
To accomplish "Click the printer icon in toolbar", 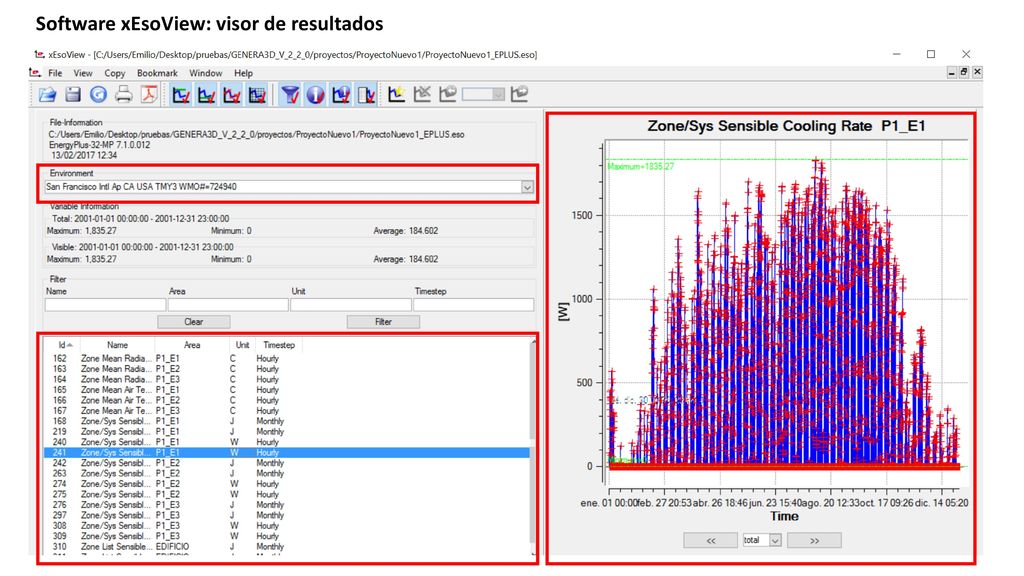I will tap(123, 95).
